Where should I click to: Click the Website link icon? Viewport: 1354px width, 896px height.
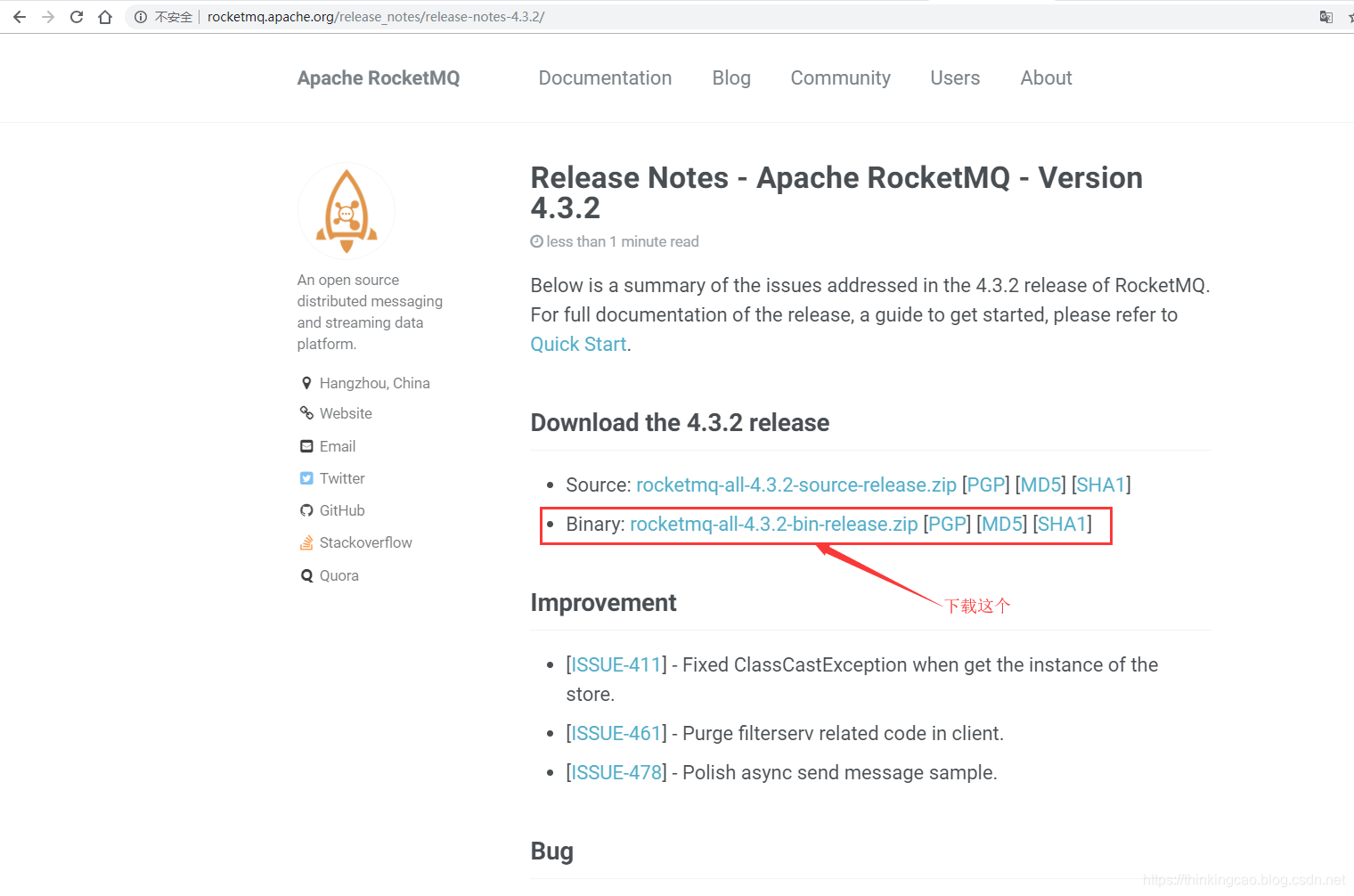tap(306, 413)
